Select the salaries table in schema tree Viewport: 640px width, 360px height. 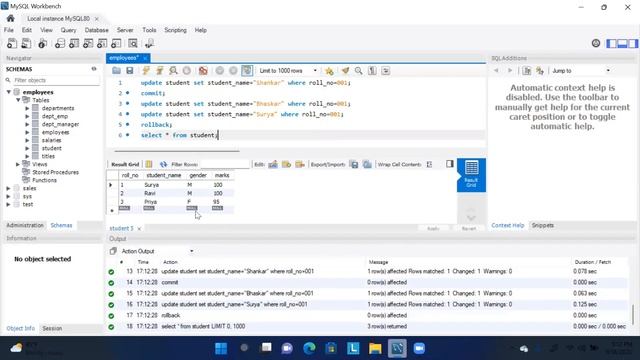(x=51, y=140)
